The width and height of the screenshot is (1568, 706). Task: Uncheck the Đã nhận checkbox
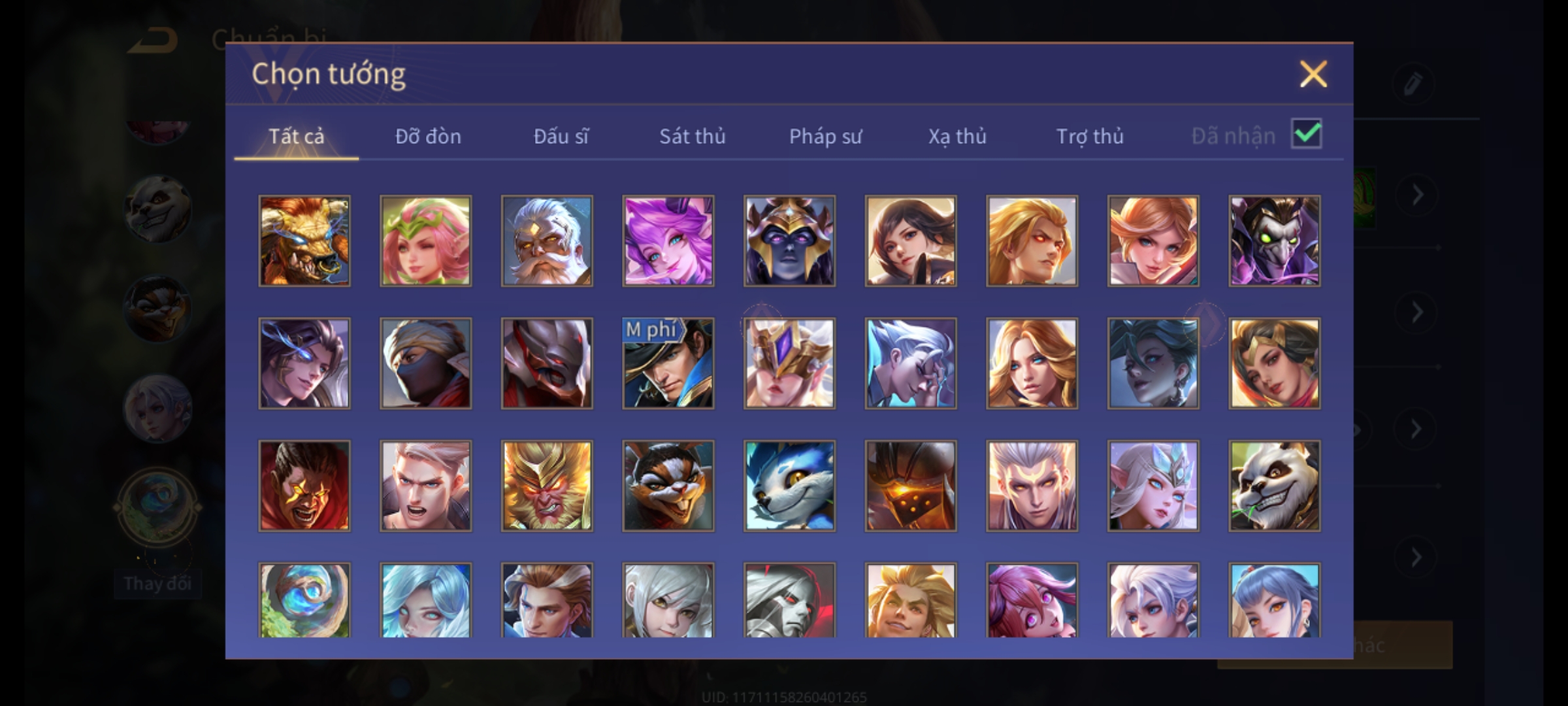(1307, 134)
